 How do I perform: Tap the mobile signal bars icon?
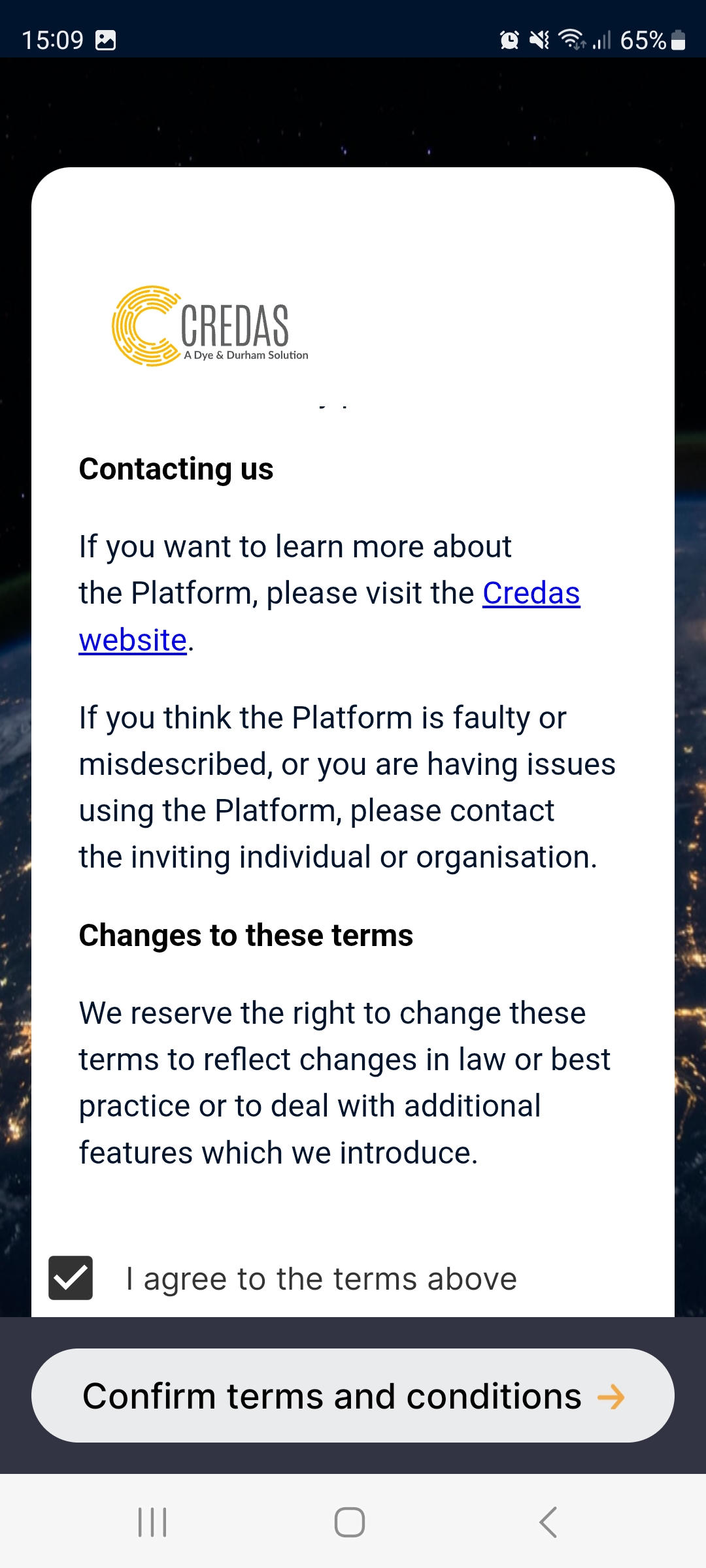601,41
